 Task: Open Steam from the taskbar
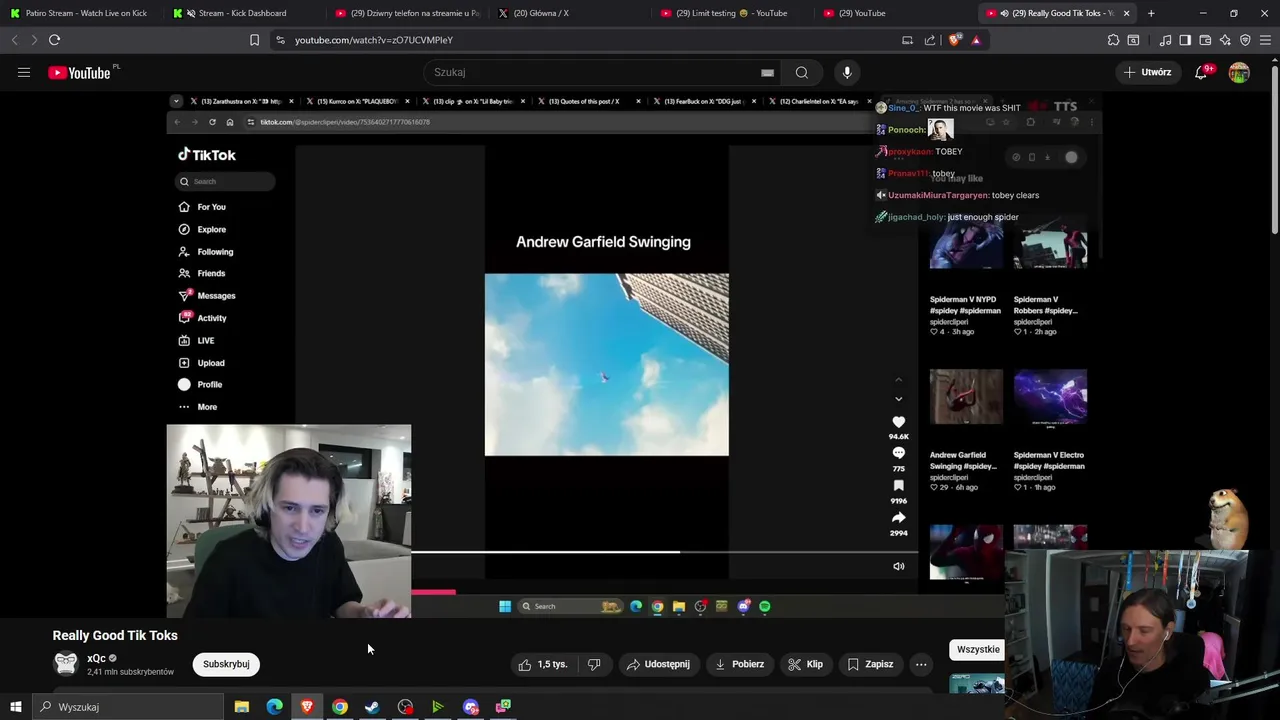pyautogui.click(x=372, y=707)
